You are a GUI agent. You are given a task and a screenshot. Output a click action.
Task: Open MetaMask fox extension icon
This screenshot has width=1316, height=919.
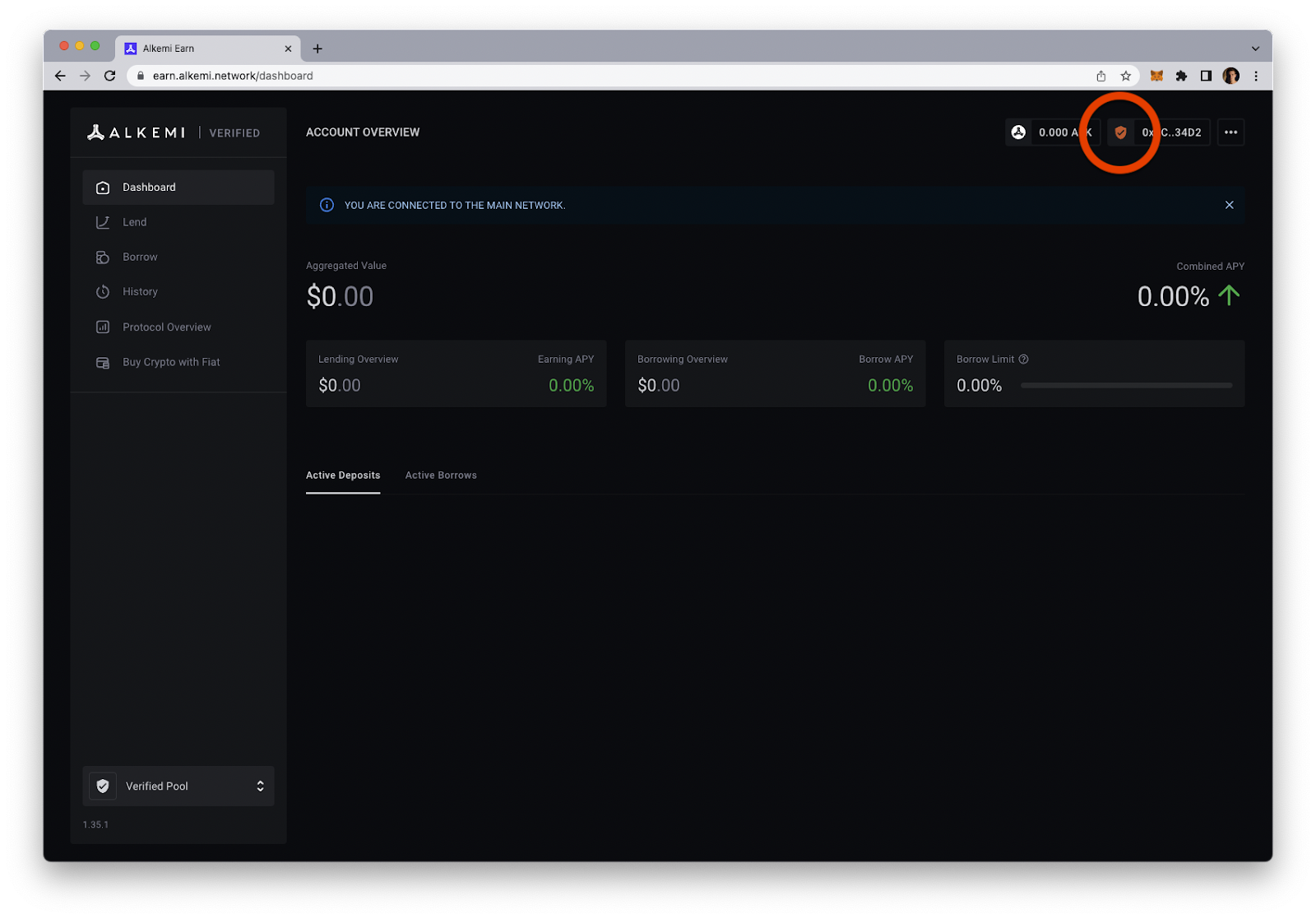click(x=1156, y=76)
